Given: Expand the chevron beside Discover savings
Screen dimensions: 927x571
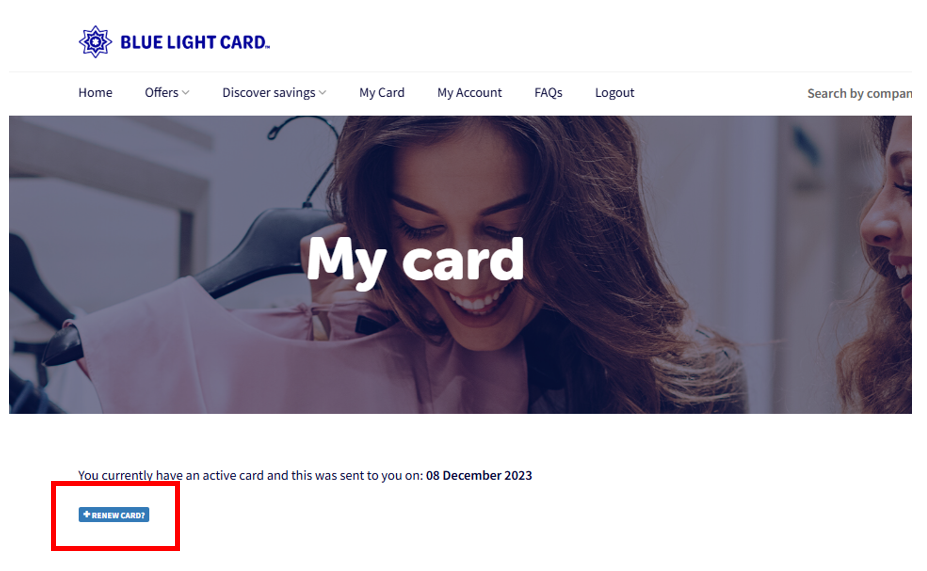Looking at the screenshot, I should [322, 93].
